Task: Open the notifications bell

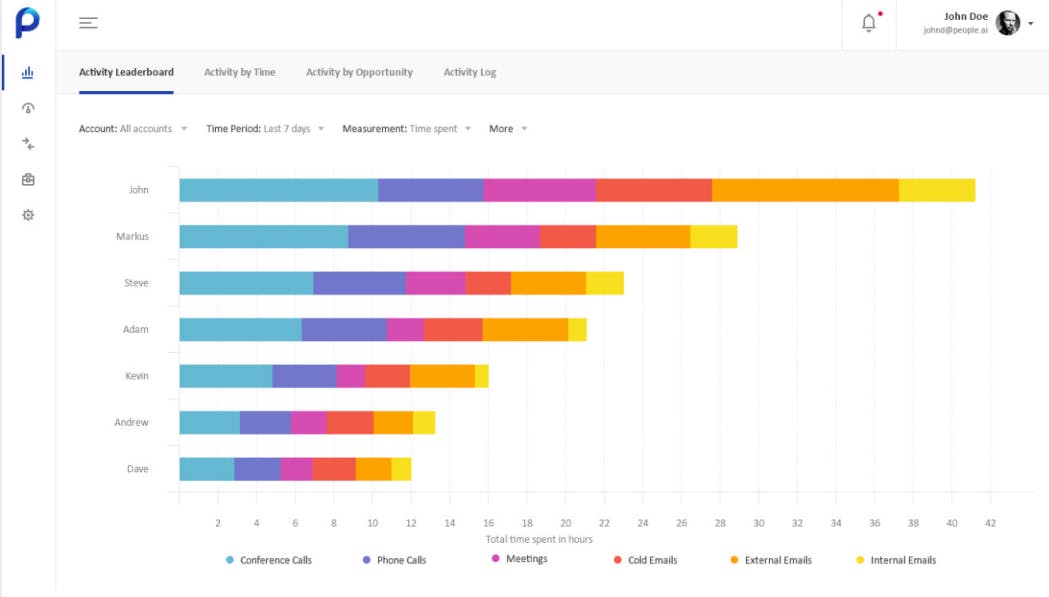Action: click(x=869, y=23)
